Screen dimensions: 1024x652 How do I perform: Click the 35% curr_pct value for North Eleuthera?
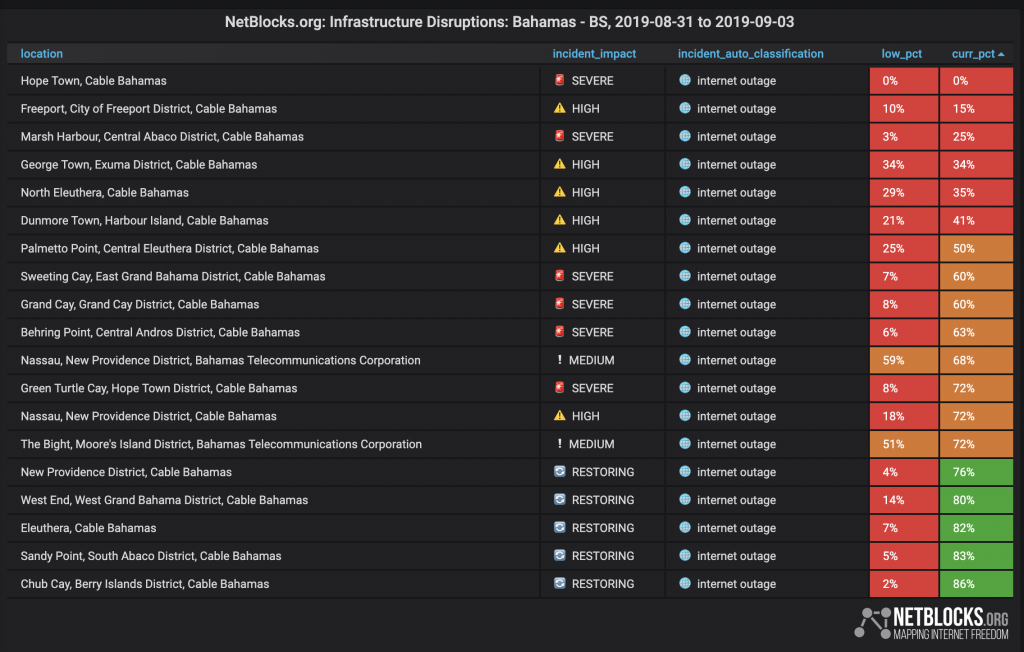point(963,193)
